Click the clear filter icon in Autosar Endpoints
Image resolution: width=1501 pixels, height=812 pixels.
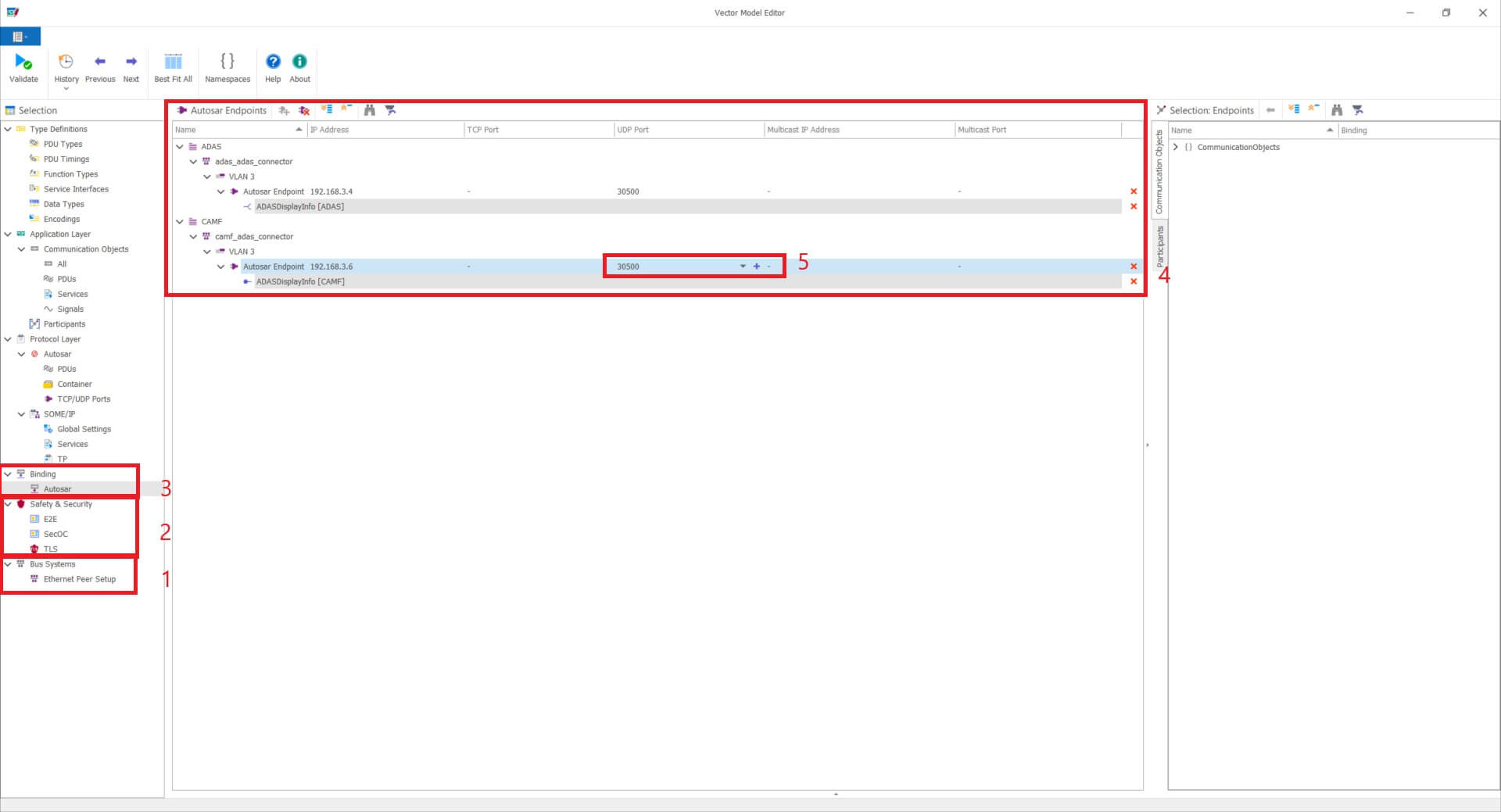pyautogui.click(x=391, y=110)
